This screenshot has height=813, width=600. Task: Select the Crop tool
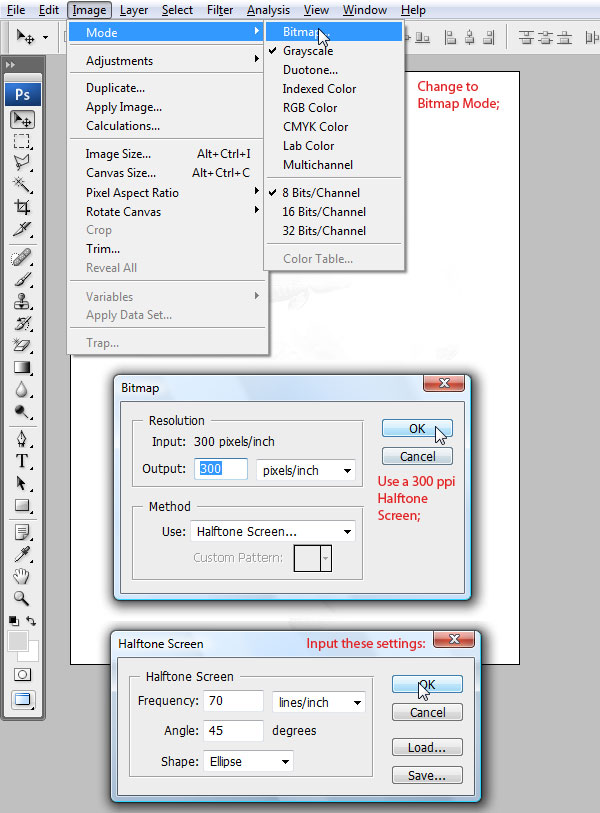[22, 207]
